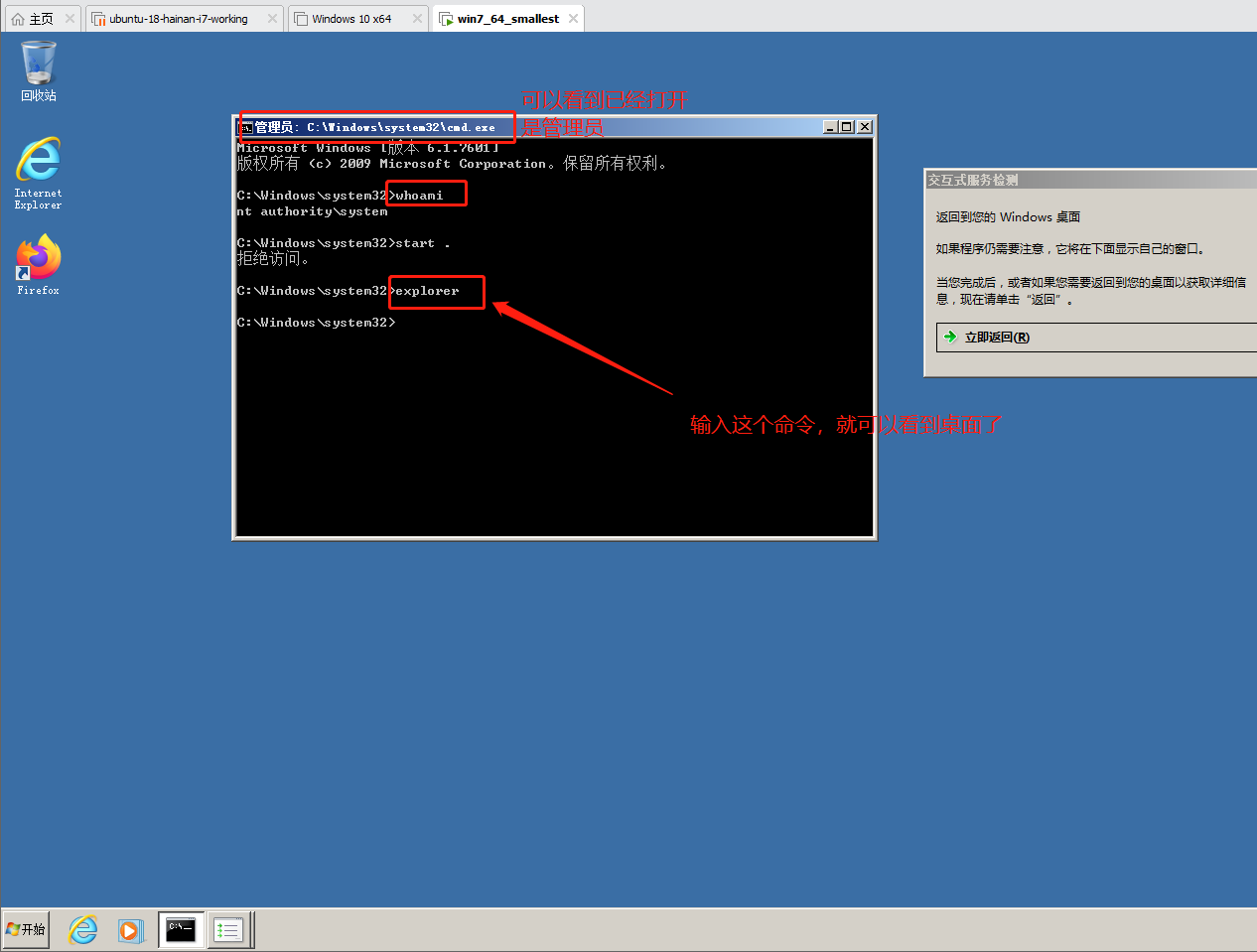This screenshot has width=1257, height=952.
Task: Open the 开始 Start menu
Action: click(x=27, y=930)
